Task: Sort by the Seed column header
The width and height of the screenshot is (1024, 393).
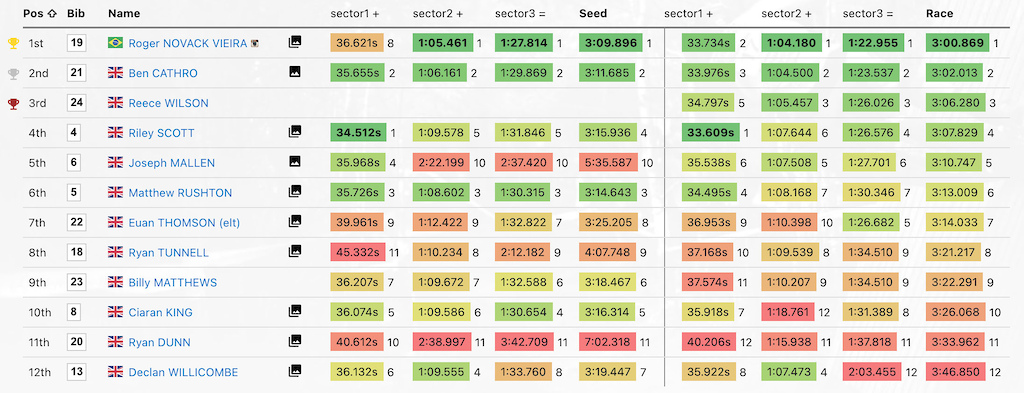Action: coord(592,13)
